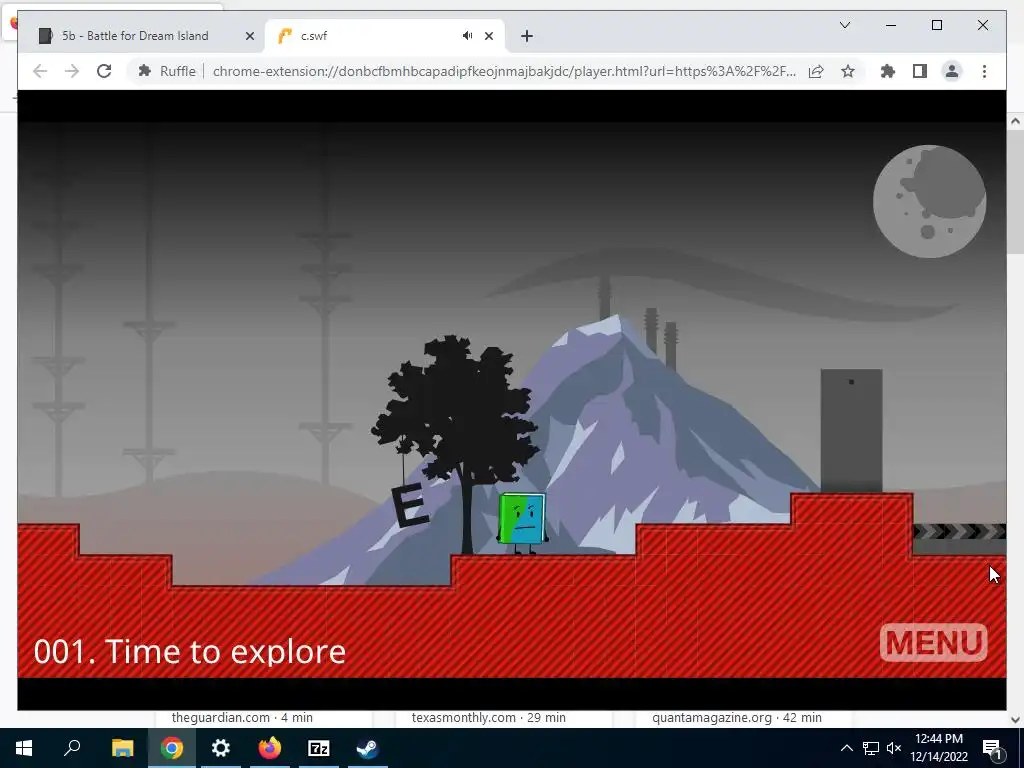Share this page icon
The height and width of the screenshot is (768, 1024).
[816, 71]
